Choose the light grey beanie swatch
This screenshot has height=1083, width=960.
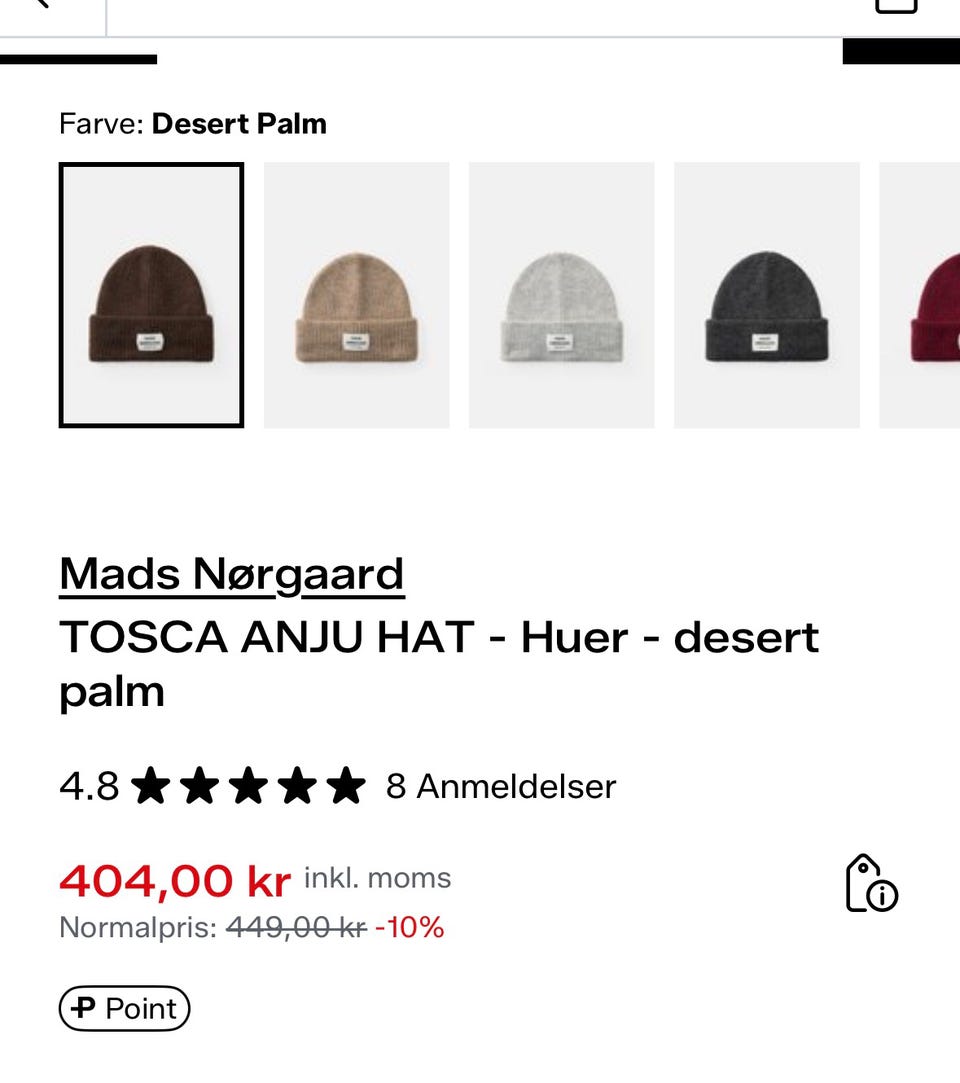click(561, 295)
